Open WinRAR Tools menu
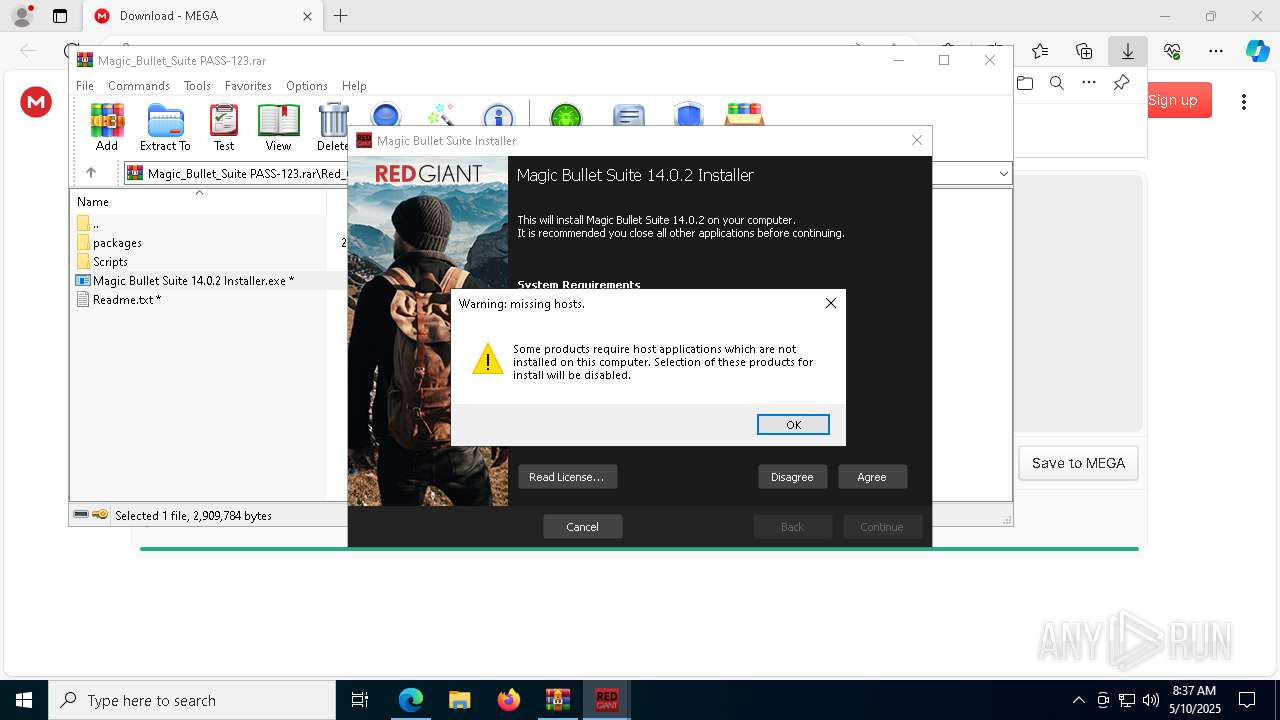 pyautogui.click(x=197, y=86)
